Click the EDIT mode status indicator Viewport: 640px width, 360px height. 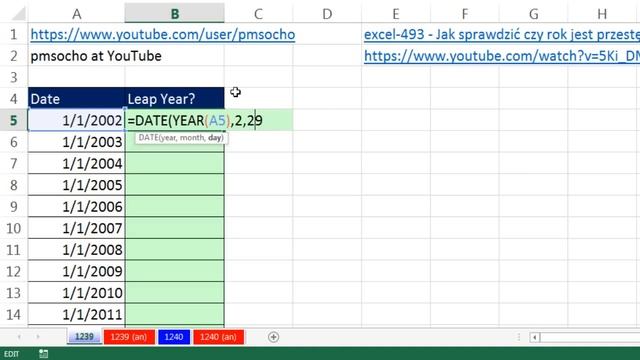(11, 354)
